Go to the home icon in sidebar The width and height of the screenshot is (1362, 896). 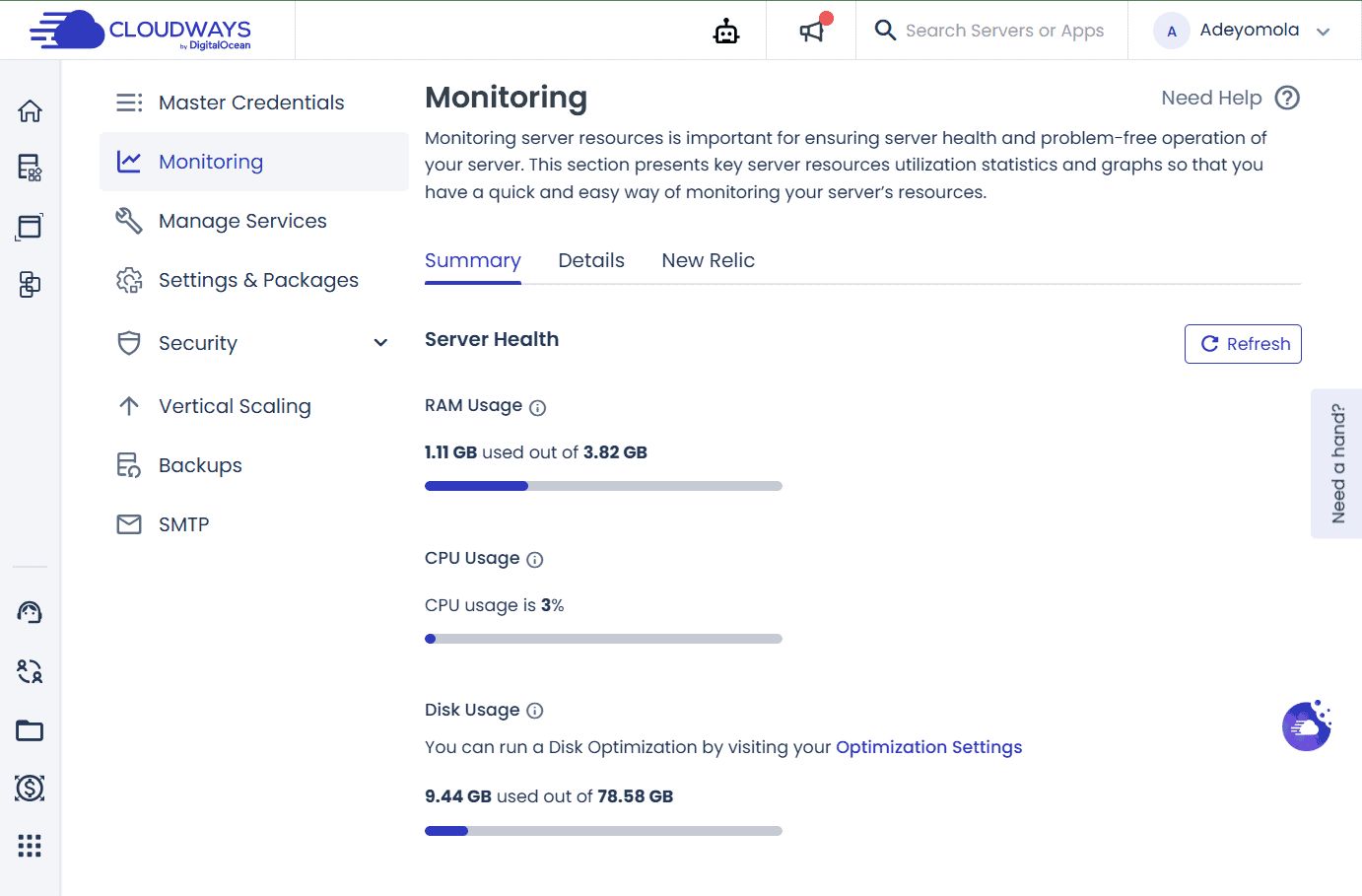[x=30, y=110]
